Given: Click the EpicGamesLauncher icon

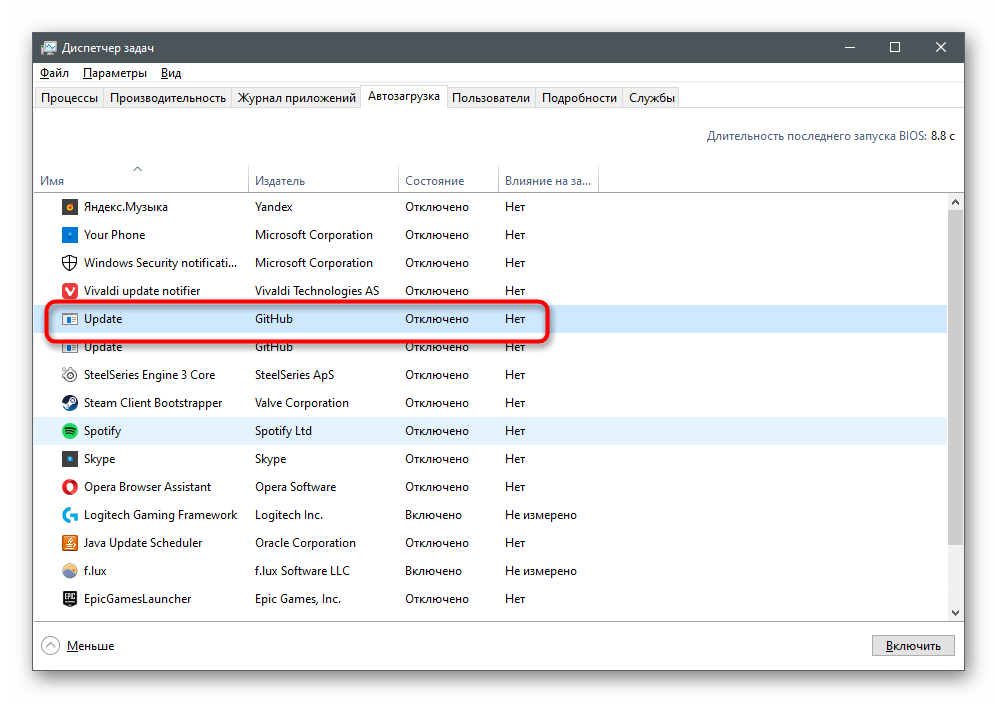Looking at the screenshot, I should coord(70,599).
